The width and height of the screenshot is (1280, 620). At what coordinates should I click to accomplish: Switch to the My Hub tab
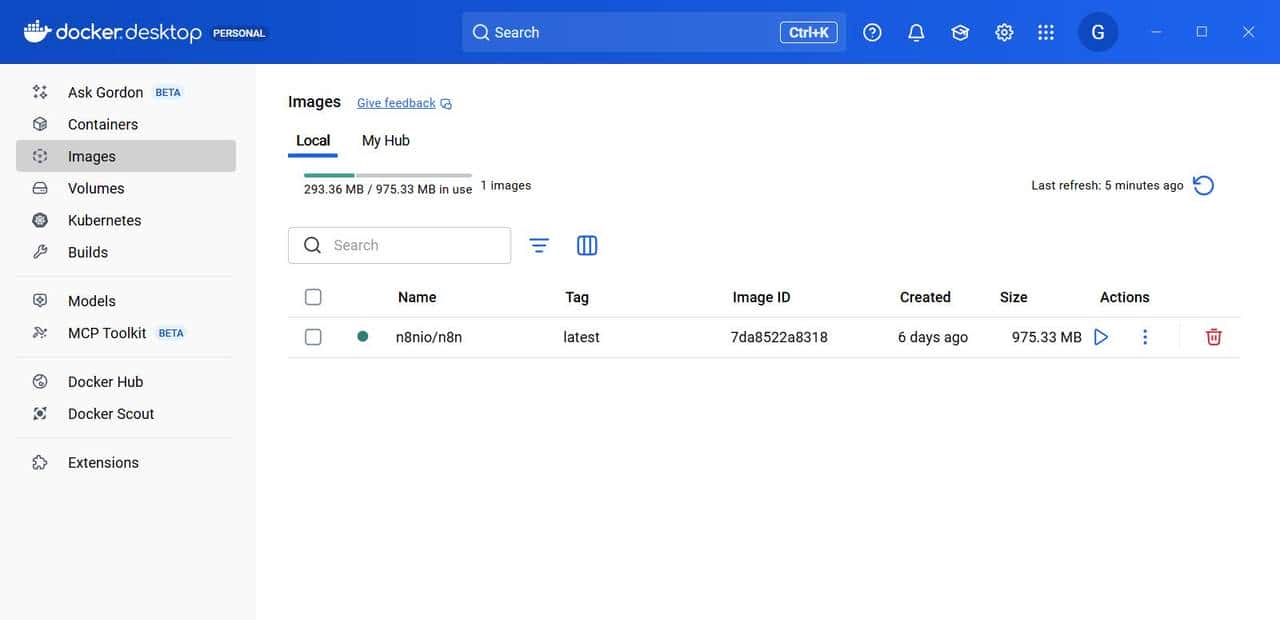click(385, 140)
